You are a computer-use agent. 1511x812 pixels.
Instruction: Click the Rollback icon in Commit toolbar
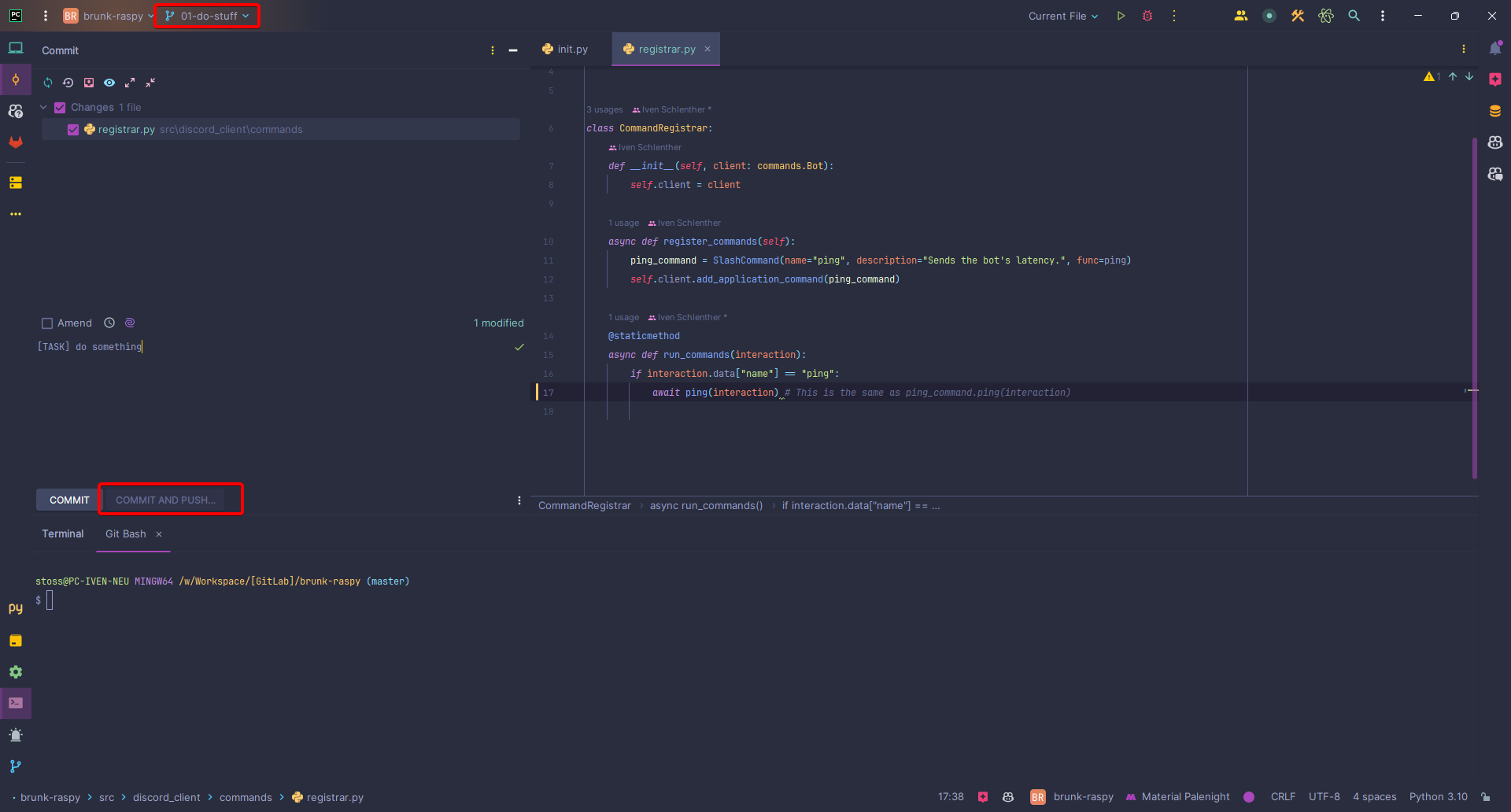(x=68, y=83)
